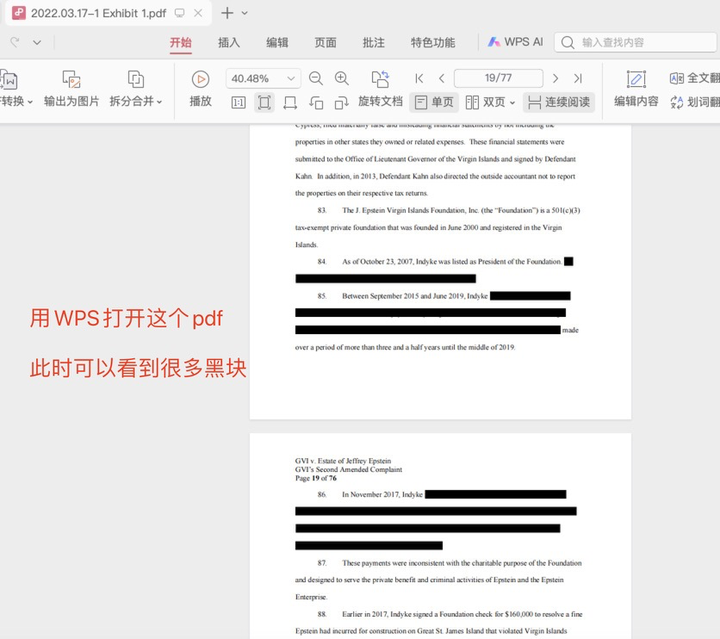The width and height of the screenshot is (720, 639).
Task: Click the 旋转文档 rotate document icon
Action: point(380,79)
